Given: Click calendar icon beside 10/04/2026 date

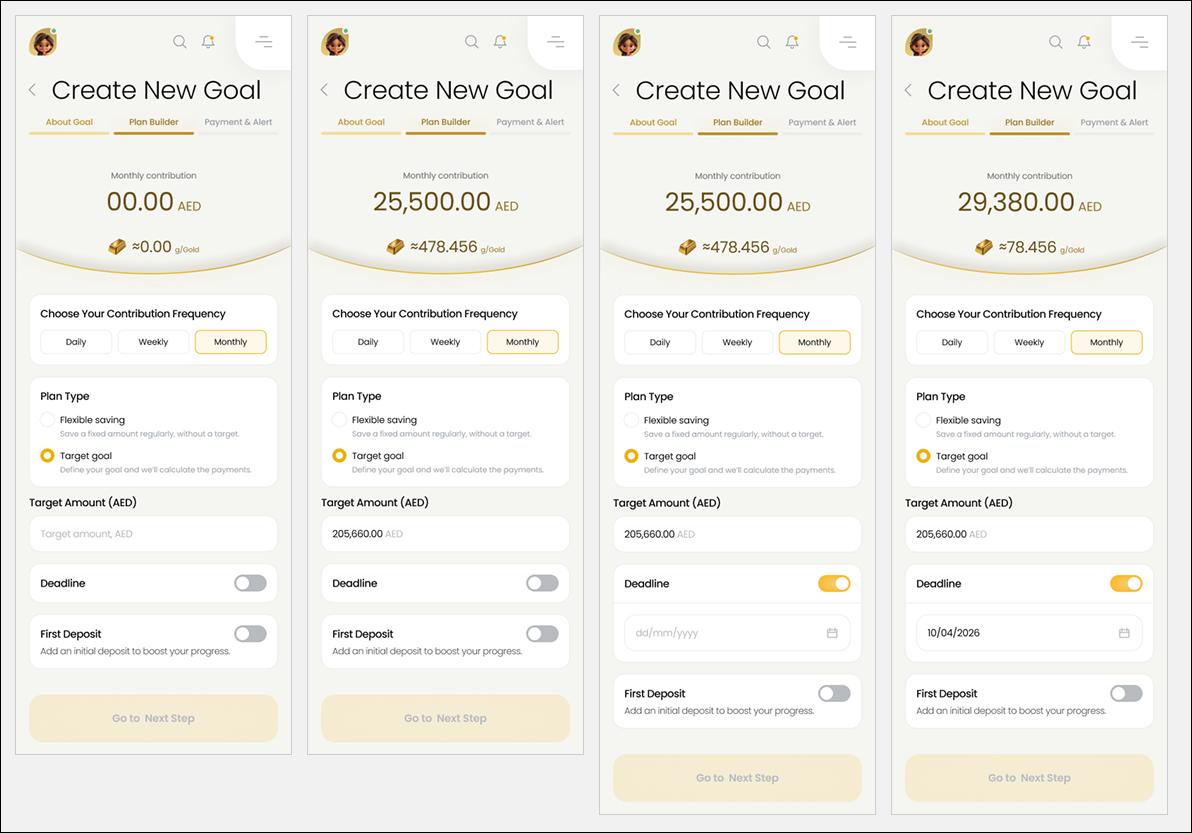Looking at the screenshot, I should 1124,633.
